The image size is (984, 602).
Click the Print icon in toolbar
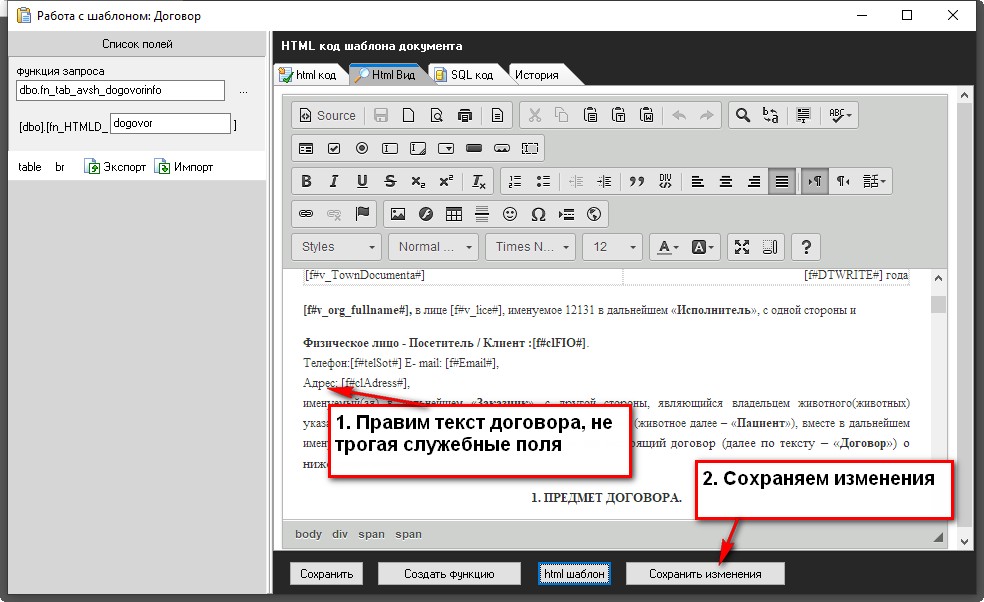coord(464,115)
